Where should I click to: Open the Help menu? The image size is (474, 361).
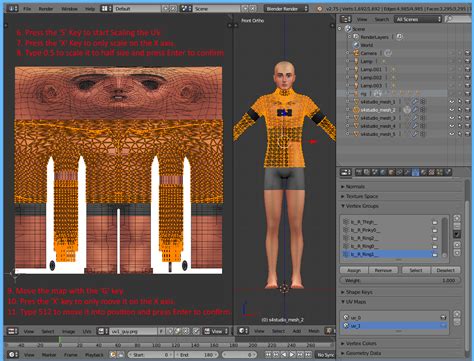(x=90, y=9)
